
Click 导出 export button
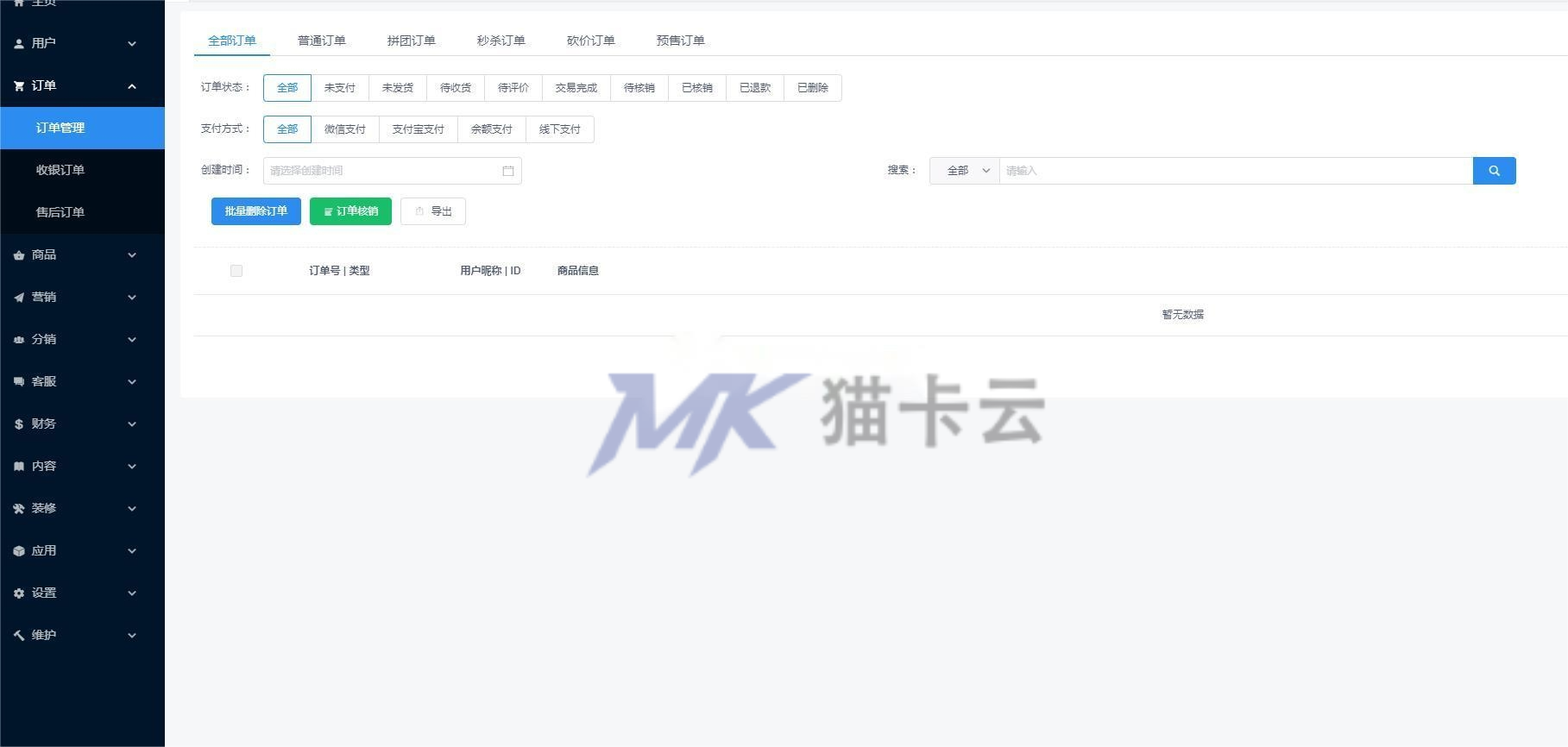(x=433, y=211)
